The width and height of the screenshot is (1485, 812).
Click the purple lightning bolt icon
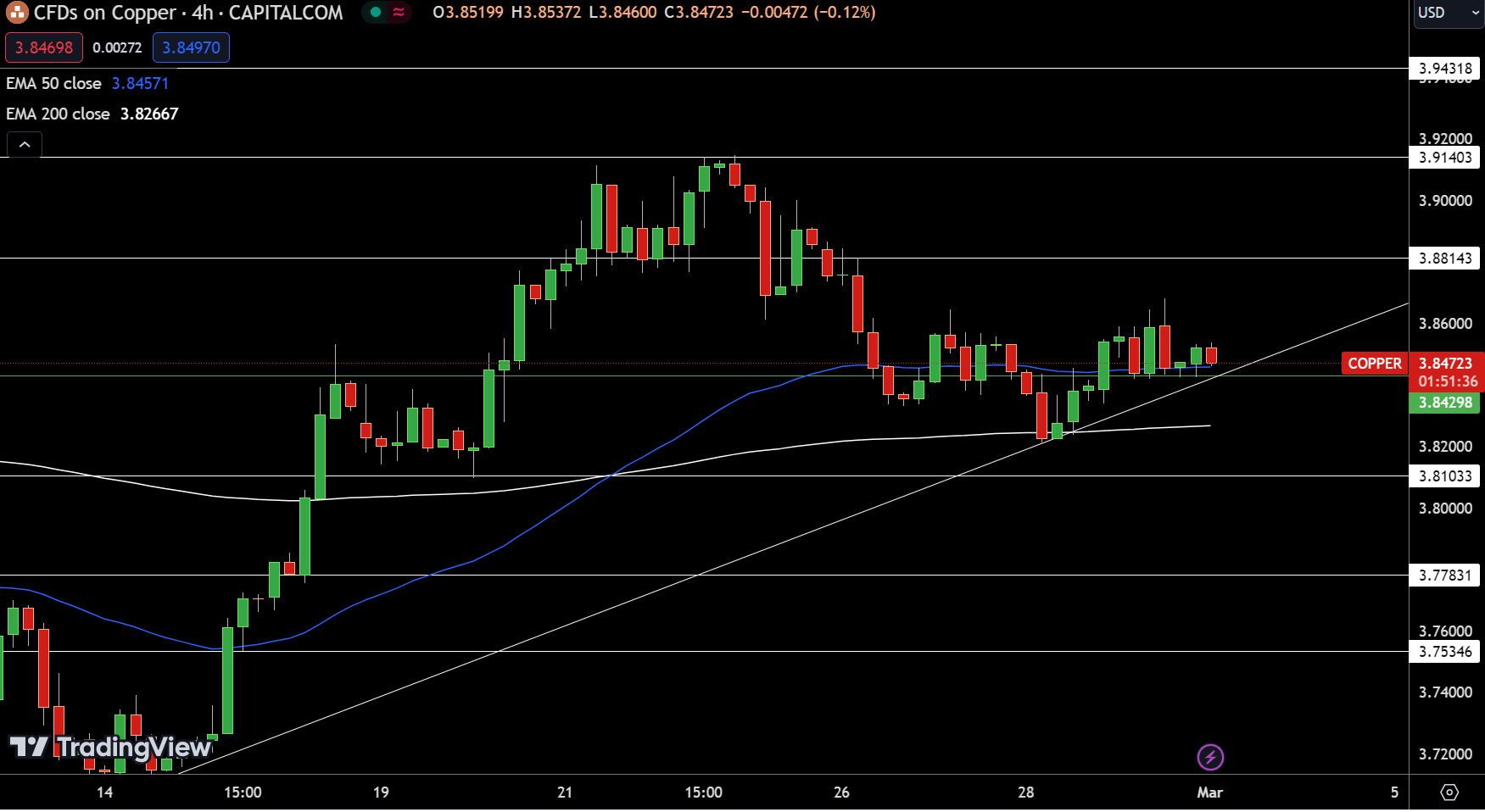[x=1210, y=757]
